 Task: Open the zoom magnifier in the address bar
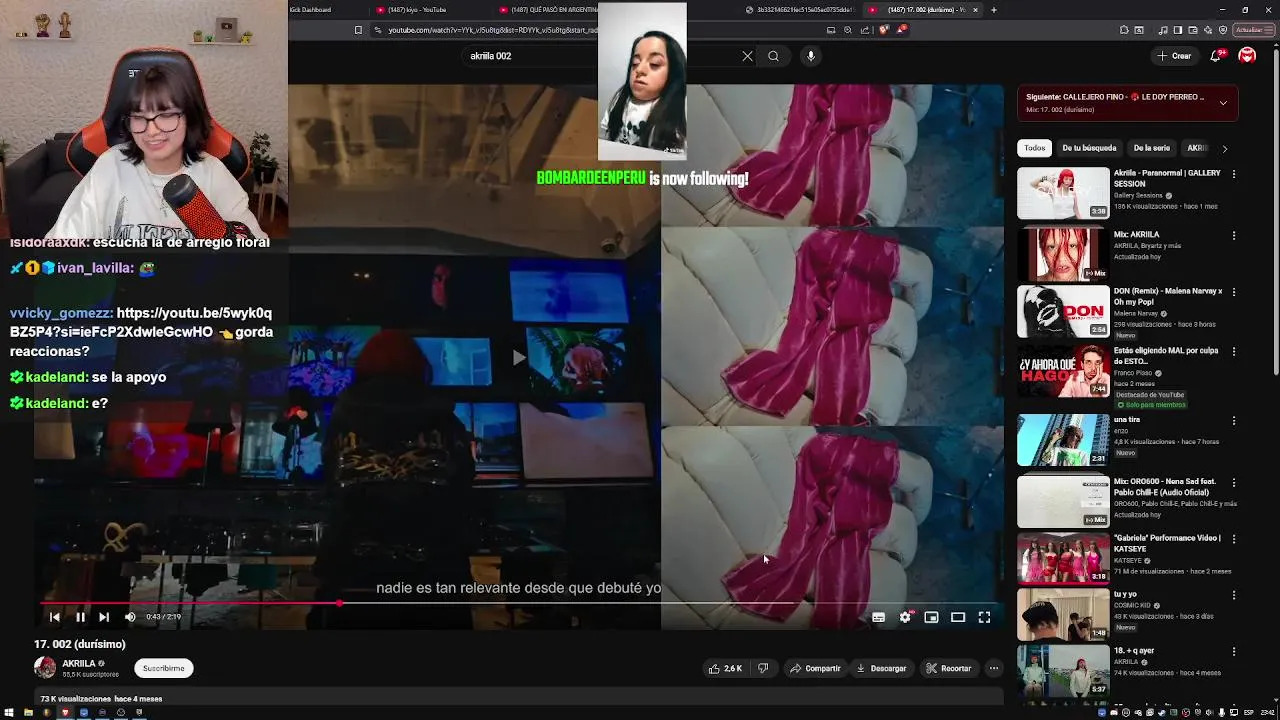[x=848, y=30]
